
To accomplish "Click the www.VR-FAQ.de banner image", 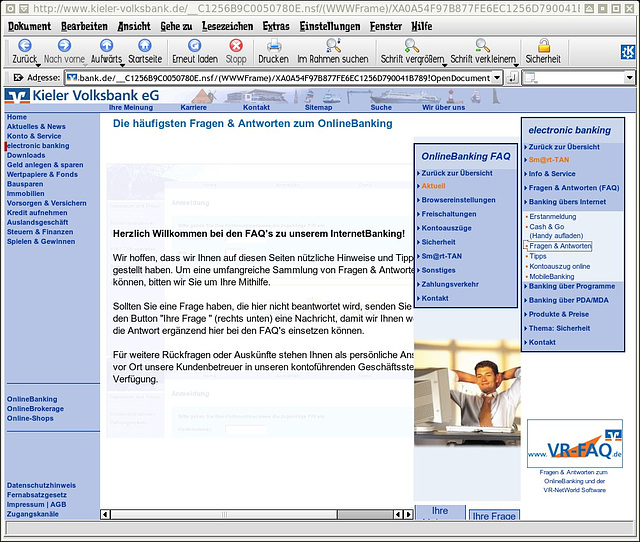I will coord(575,444).
